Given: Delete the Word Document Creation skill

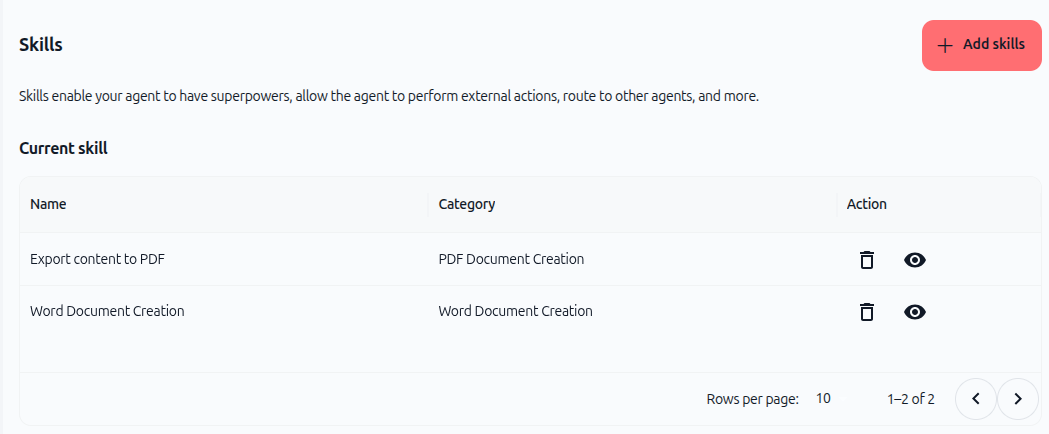Looking at the screenshot, I should coord(867,312).
